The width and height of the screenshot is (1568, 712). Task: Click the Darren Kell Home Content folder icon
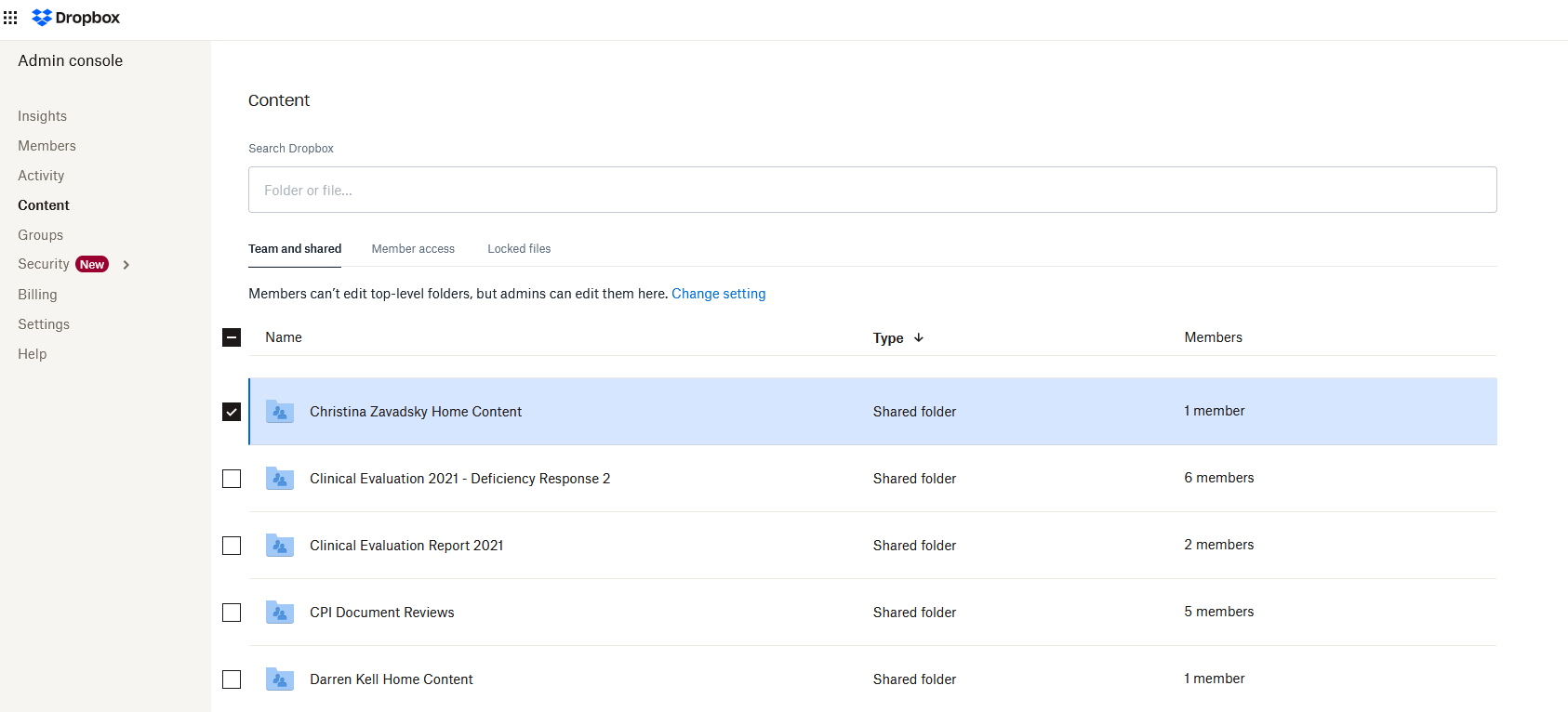pyautogui.click(x=280, y=679)
